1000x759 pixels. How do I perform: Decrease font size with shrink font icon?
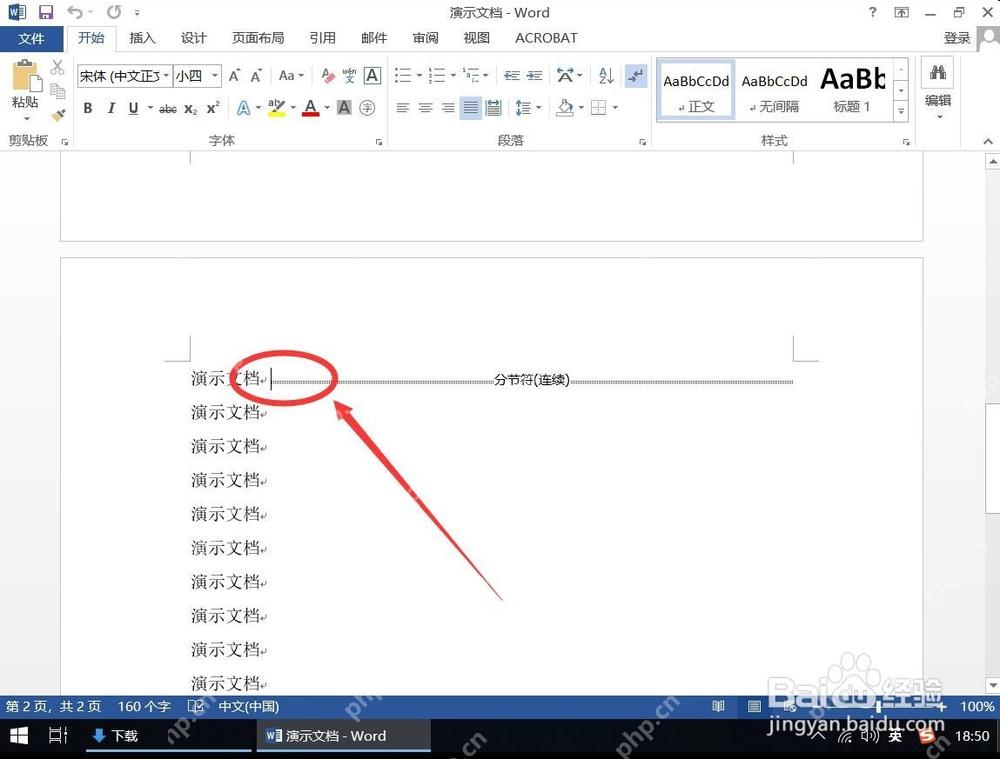(x=256, y=76)
